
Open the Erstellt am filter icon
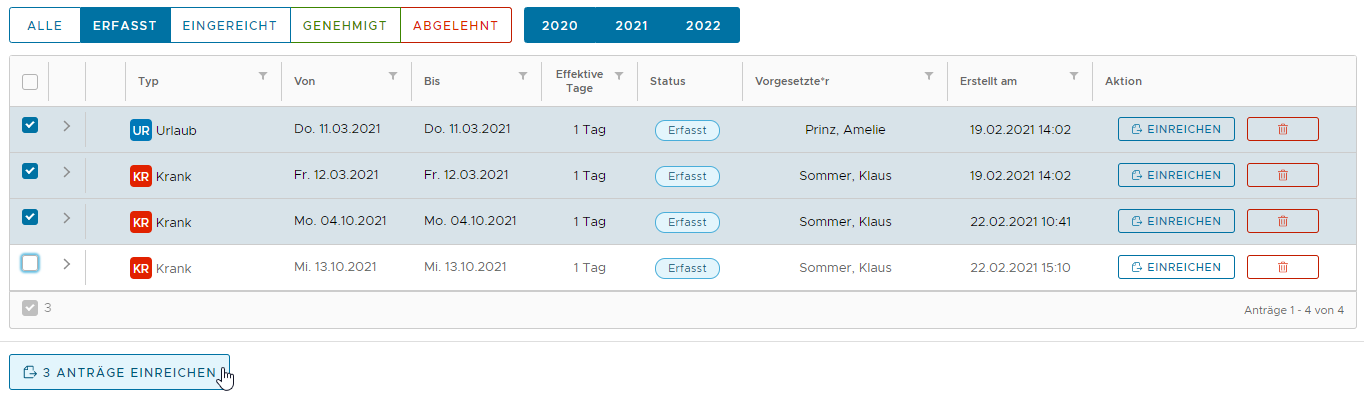(1074, 76)
